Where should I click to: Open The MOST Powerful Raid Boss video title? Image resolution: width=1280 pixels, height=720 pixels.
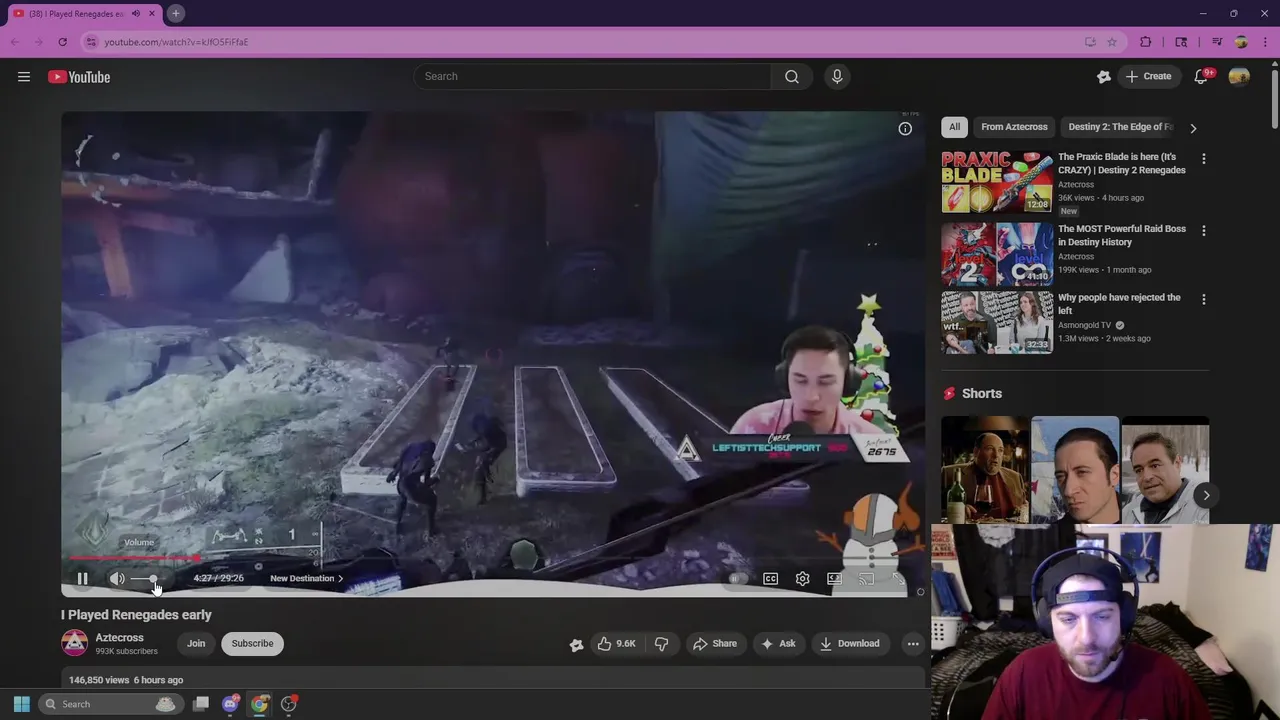click(x=1122, y=235)
